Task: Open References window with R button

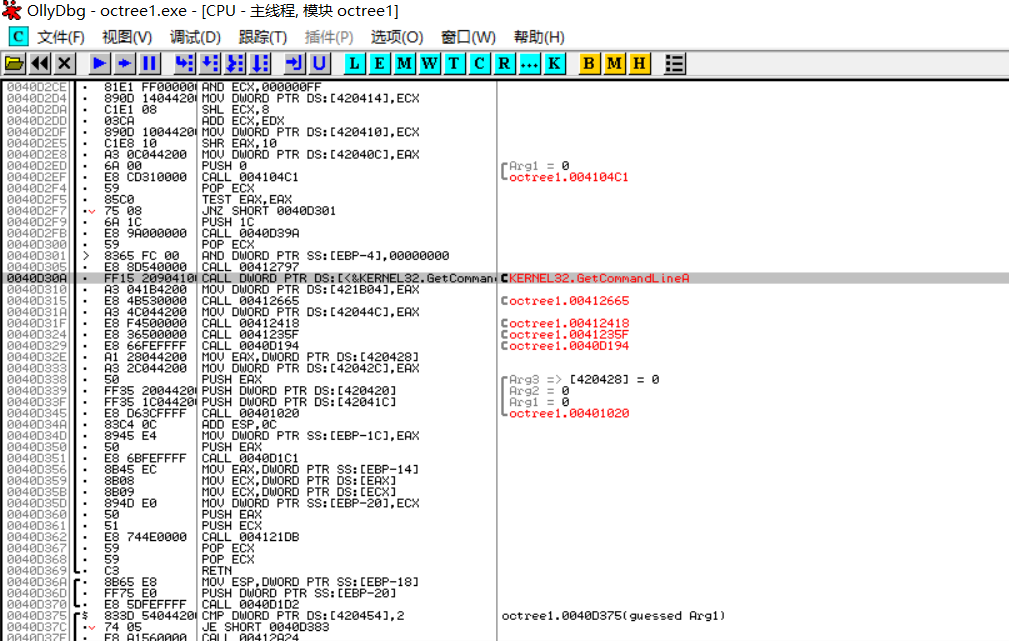Action: click(x=504, y=64)
